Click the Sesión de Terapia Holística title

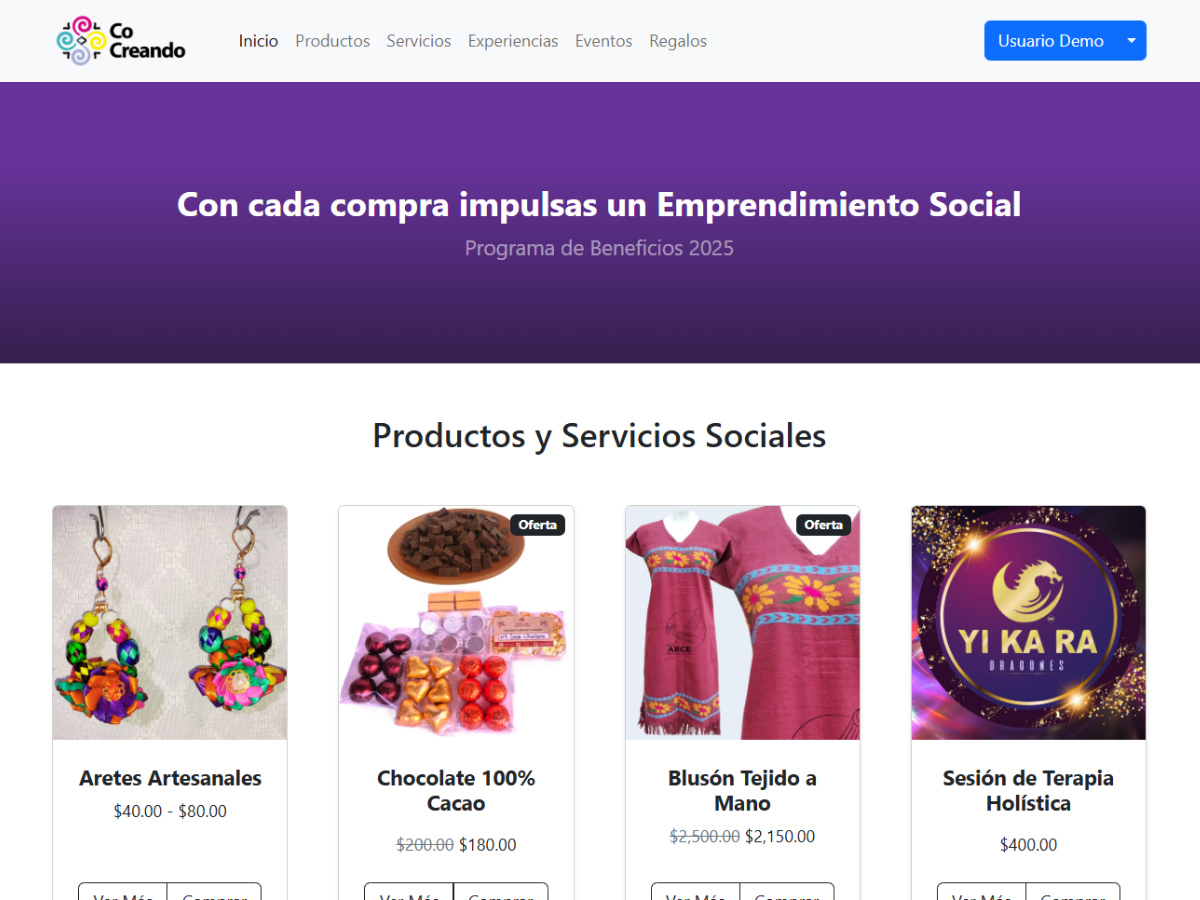(x=1029, y=791)
